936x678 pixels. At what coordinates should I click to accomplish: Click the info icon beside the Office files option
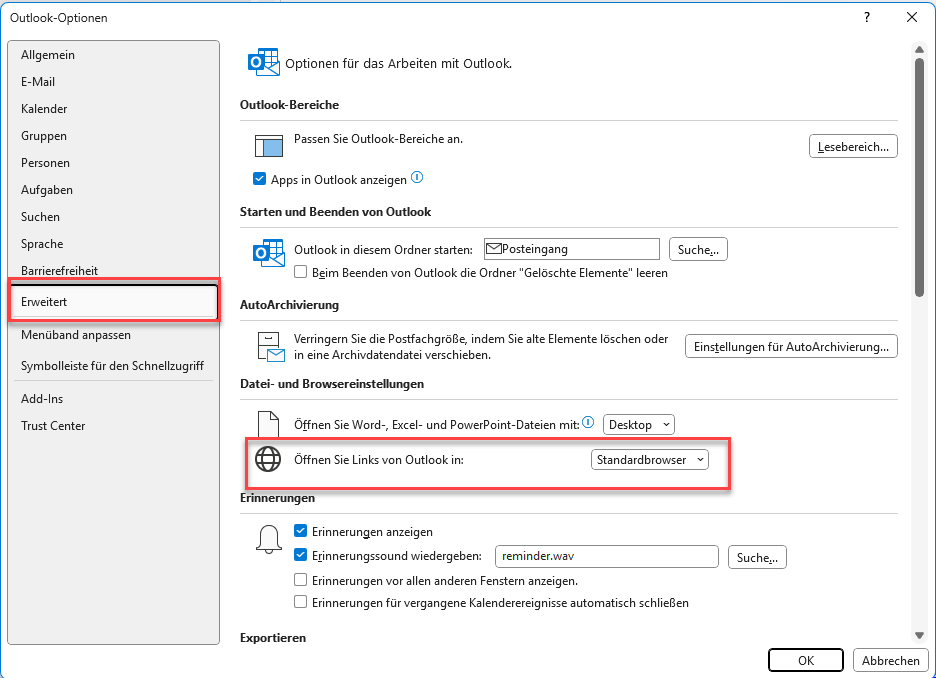pyautogui.click(x=588, y=423)
